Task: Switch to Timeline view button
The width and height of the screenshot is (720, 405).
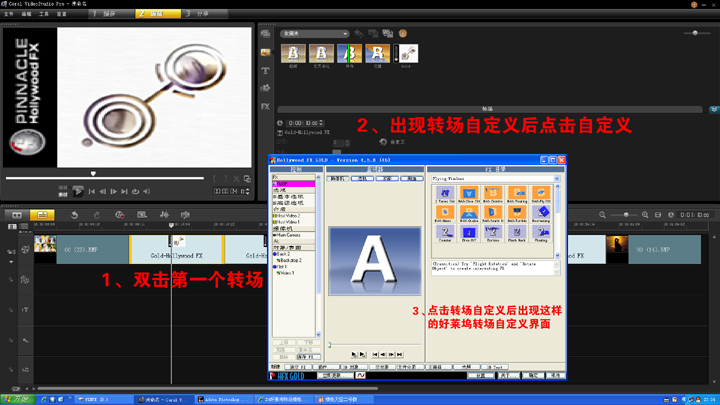Action: pyautogui.click(x=42, y=215)
